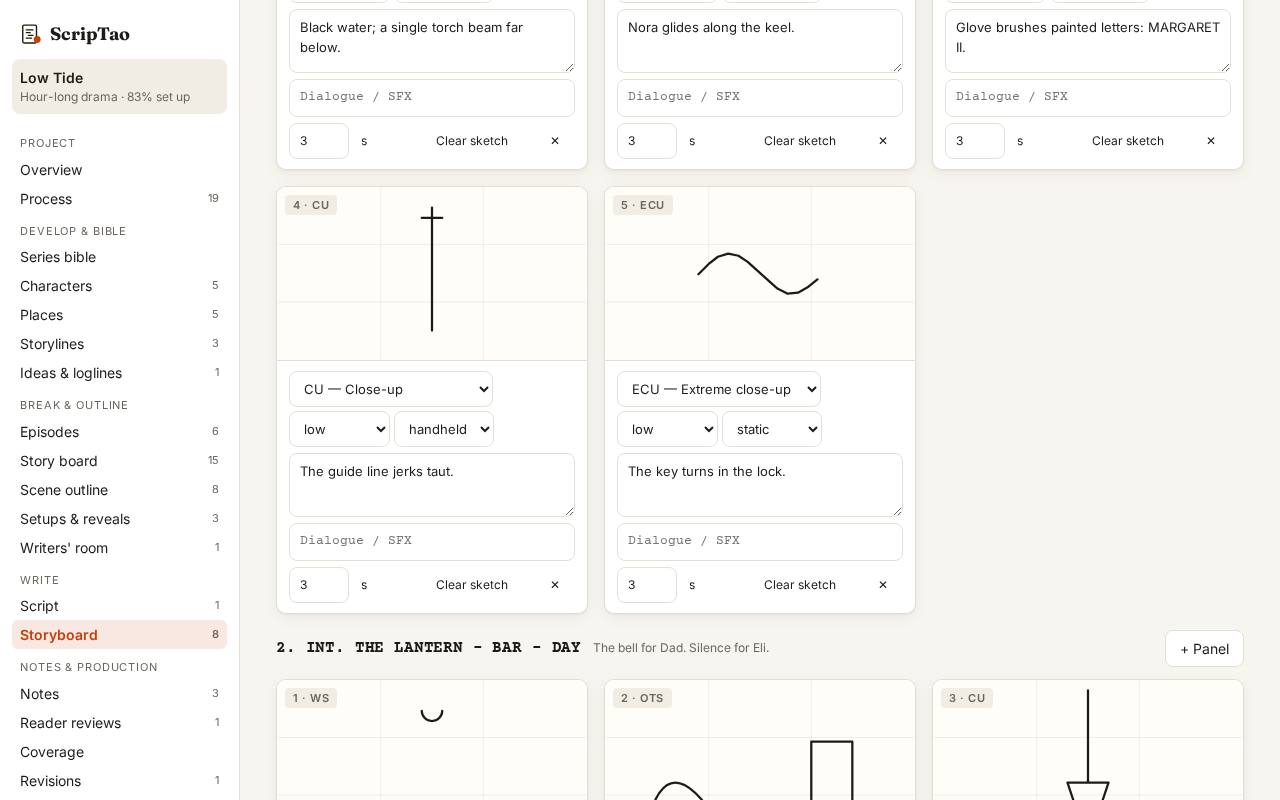Delete the Black water panel via ×
Viewport: 1280px width, 800px height.
point(555,141)
